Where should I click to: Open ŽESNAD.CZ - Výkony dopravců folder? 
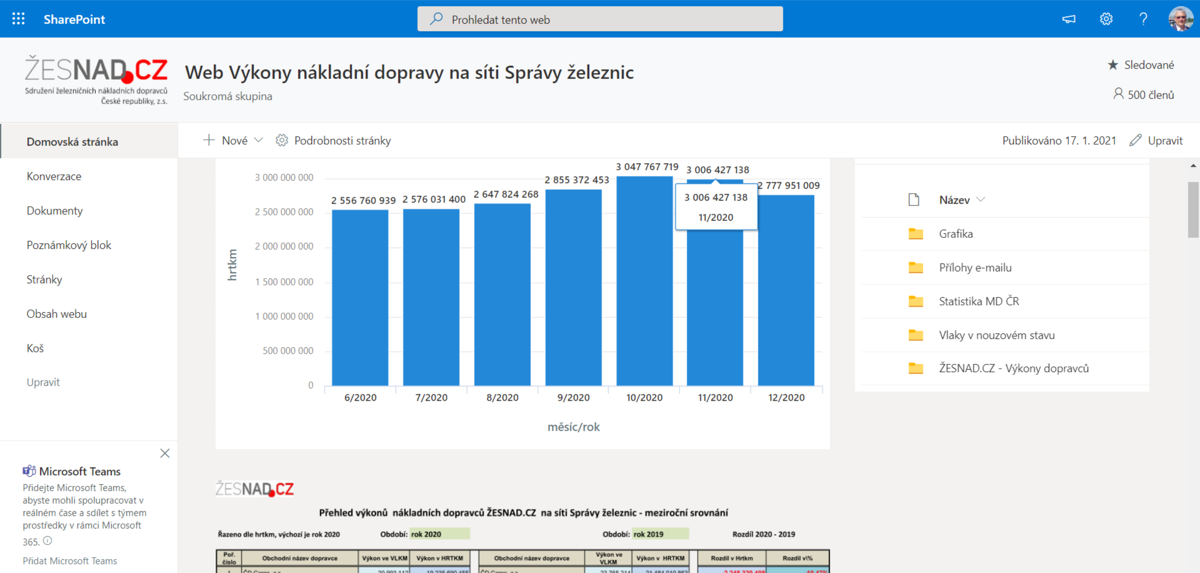1014,368
